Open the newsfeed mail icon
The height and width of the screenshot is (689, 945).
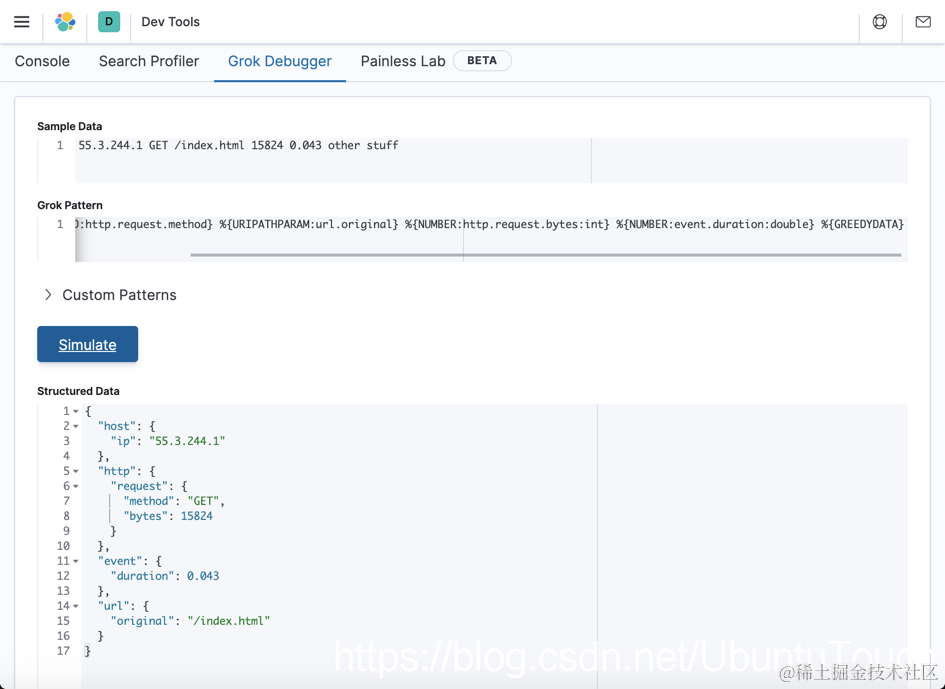pyautogui.click(x=923, y=22)
